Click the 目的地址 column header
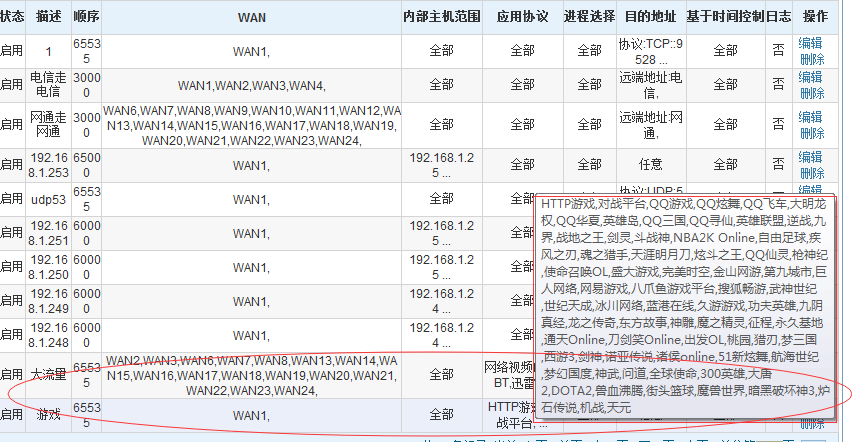This screenshot has width=852, height=442. pos(650,17)
